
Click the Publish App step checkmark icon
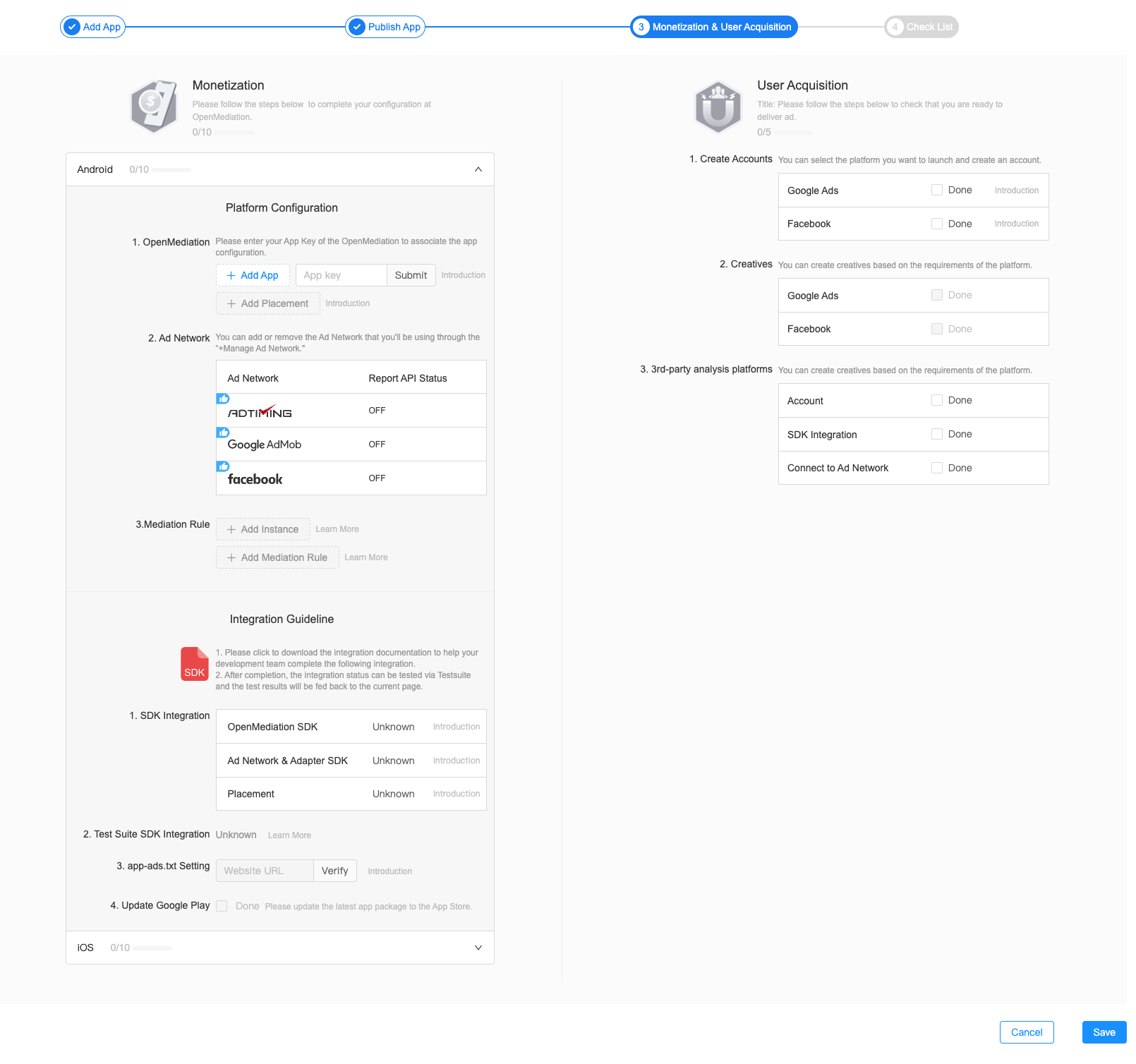357,27
